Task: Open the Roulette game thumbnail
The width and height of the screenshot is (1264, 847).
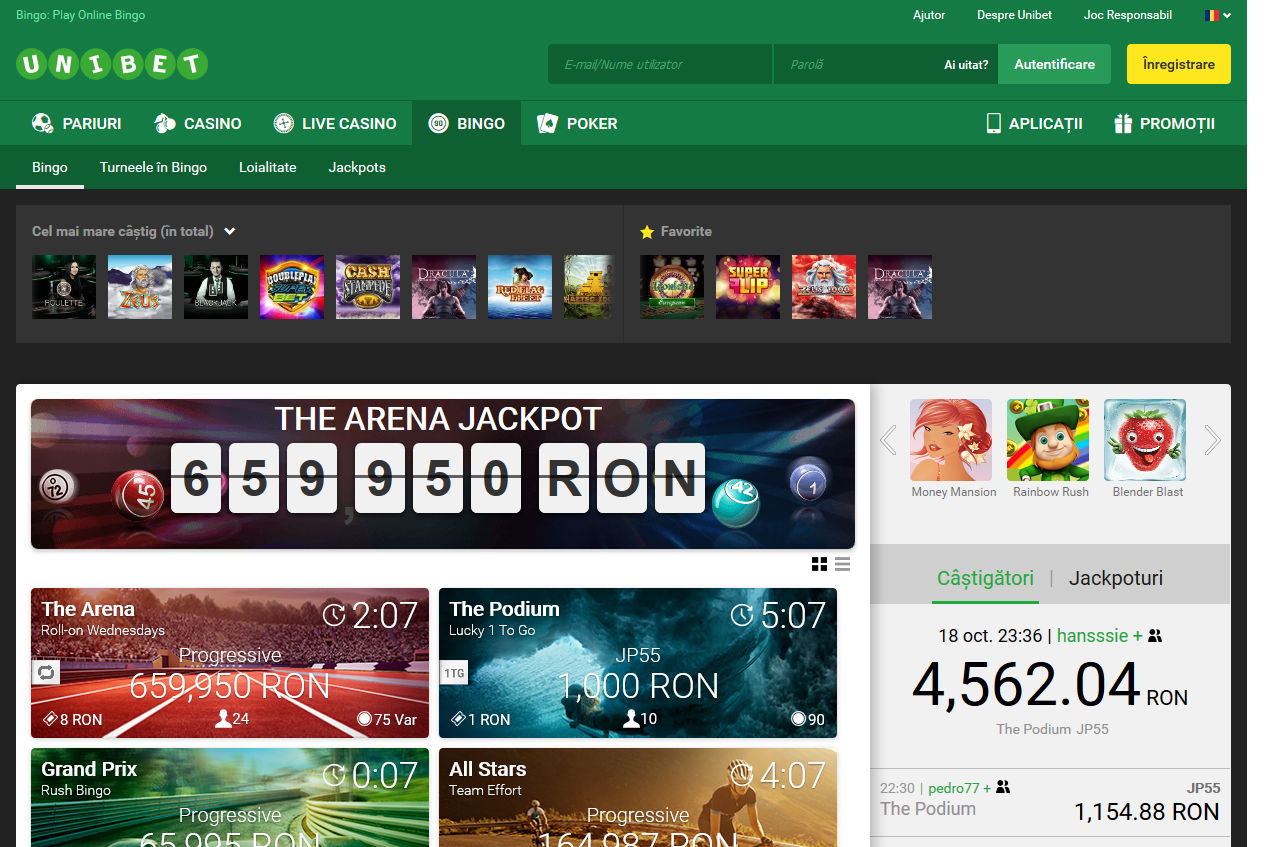Action: click(64, 287)
